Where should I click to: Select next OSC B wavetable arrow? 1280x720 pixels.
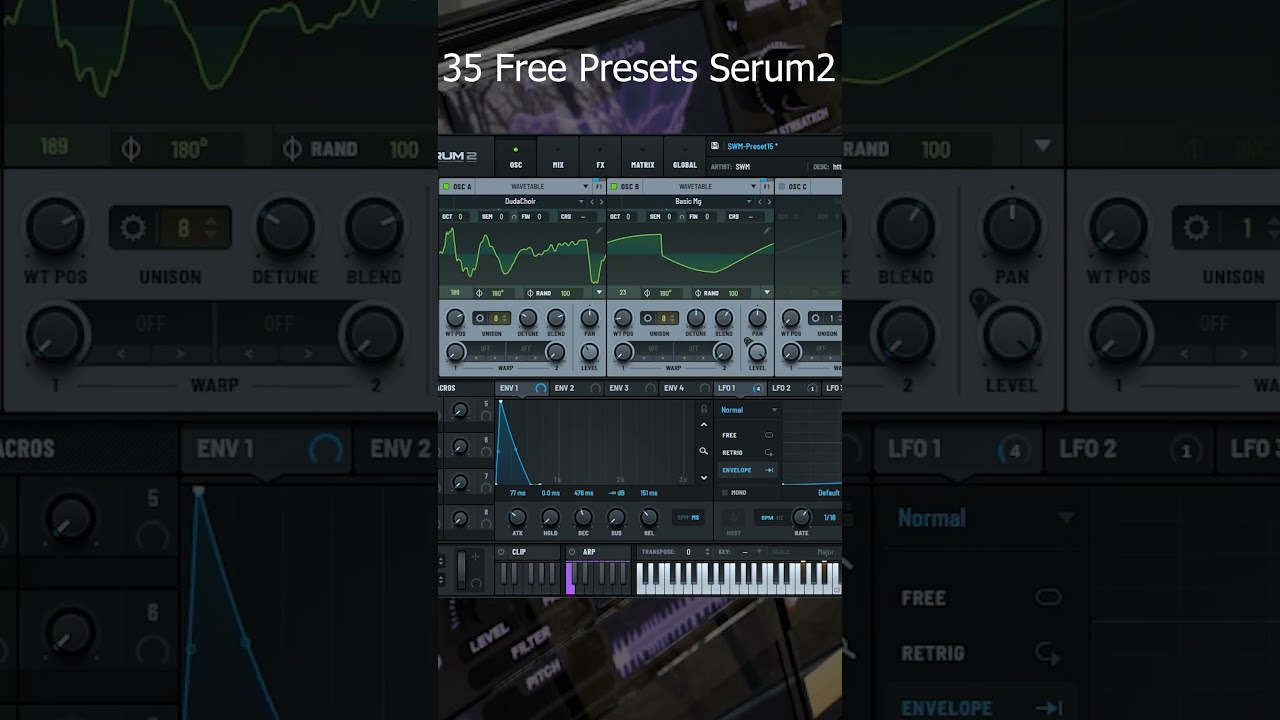768,201
